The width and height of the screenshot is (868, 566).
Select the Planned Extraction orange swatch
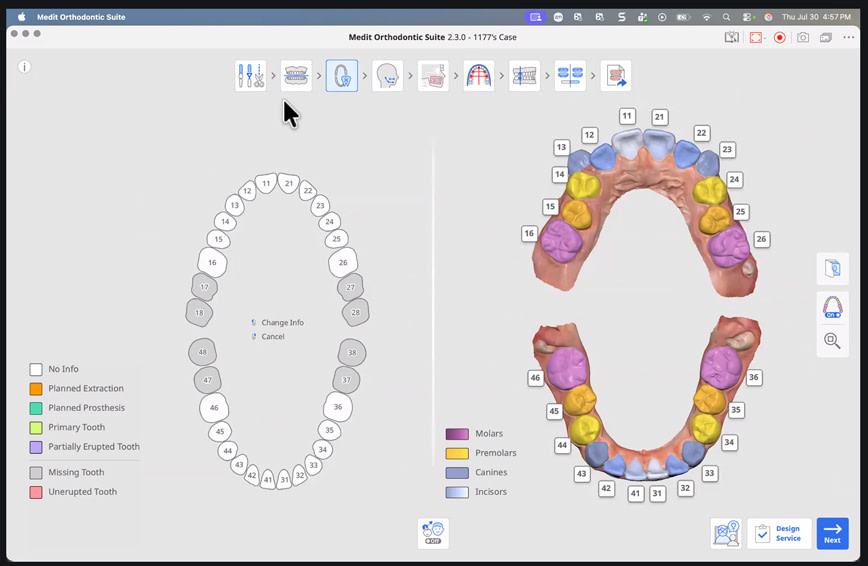[x=36, y=389]
